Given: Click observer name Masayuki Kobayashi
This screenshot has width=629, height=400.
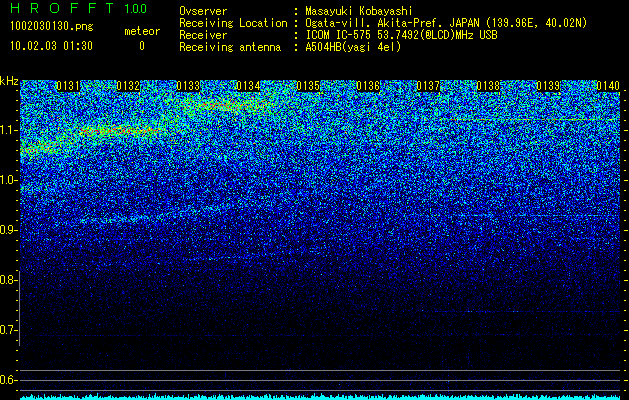Looking at the screenshot, I should click(x=359, y=11).
